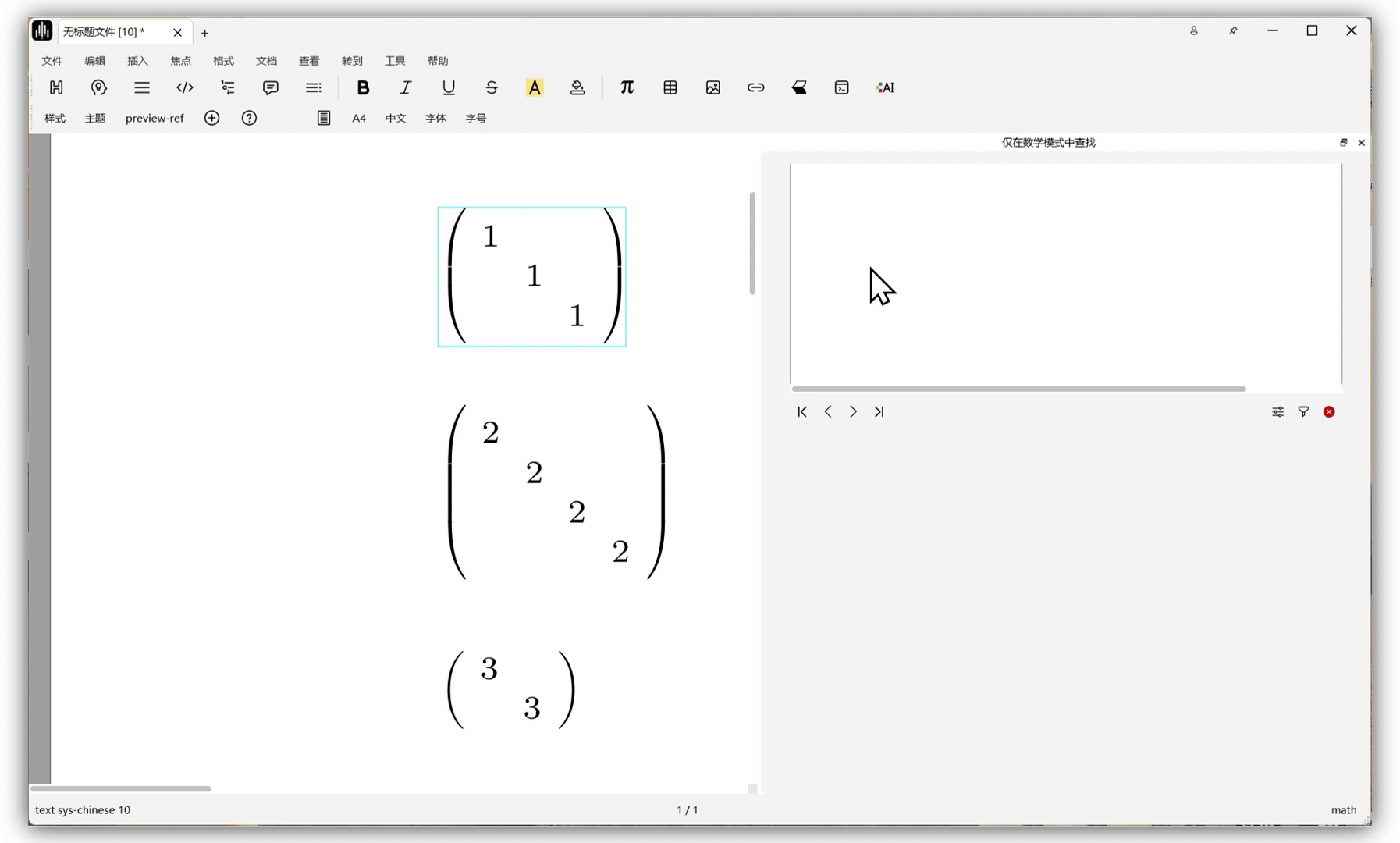This screenshot has height=843, width=1400.
Task: Apply italic formatting from the toolbar
Action: [x=405, y=87]
